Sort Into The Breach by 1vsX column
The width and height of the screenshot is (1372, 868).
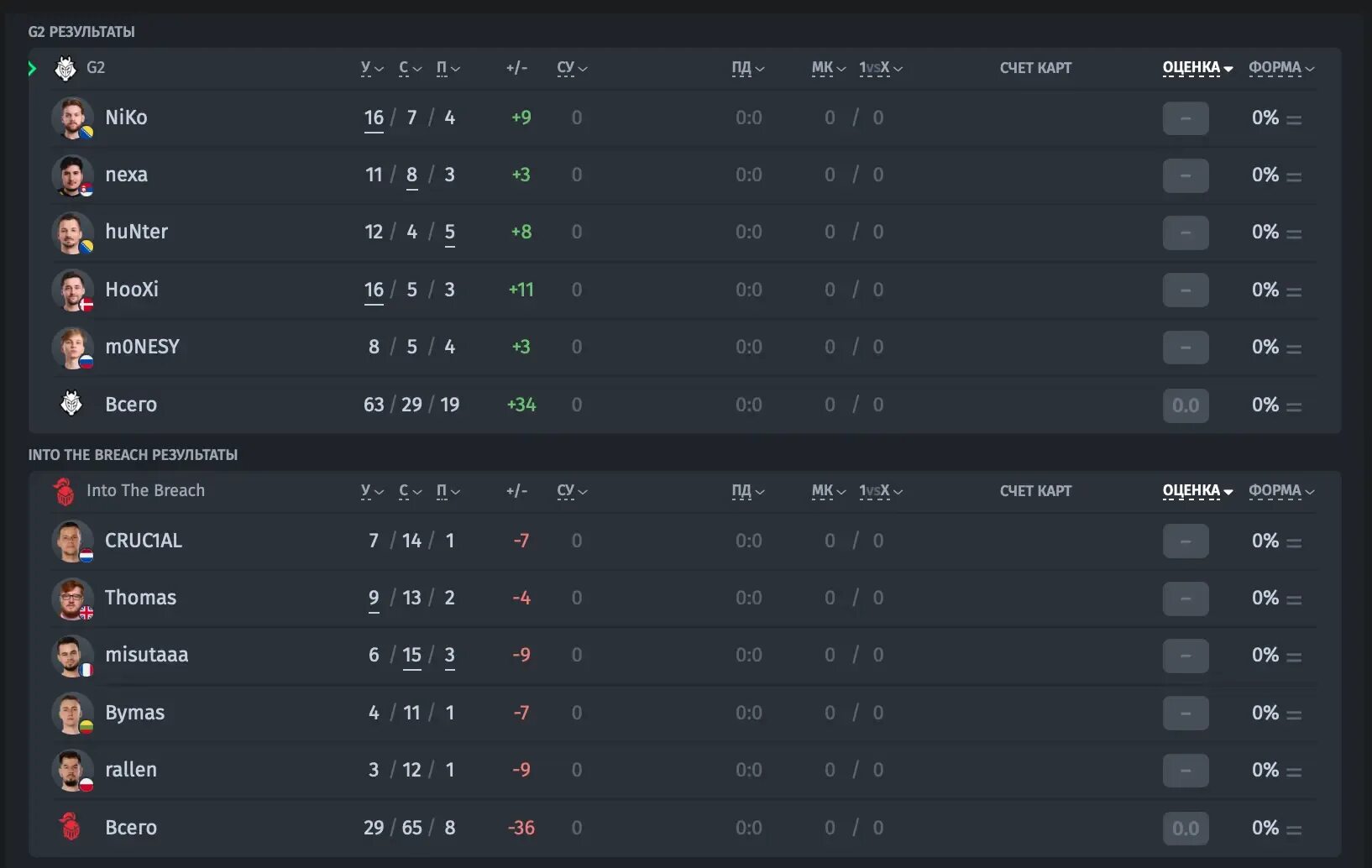(880, 491)
